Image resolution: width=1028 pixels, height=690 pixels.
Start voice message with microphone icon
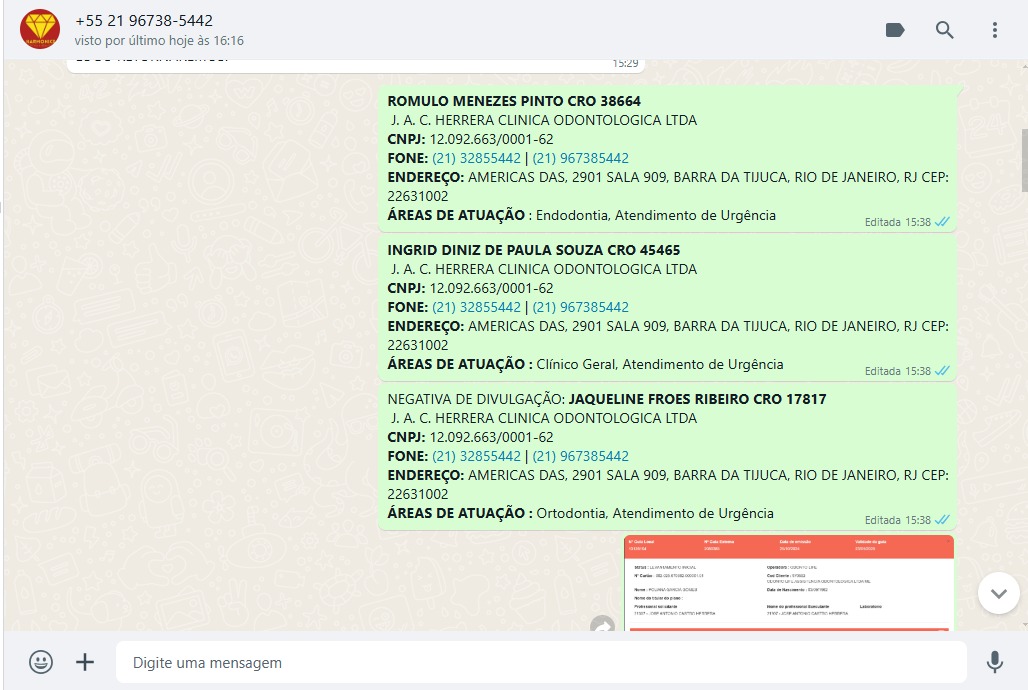[995, 662]
